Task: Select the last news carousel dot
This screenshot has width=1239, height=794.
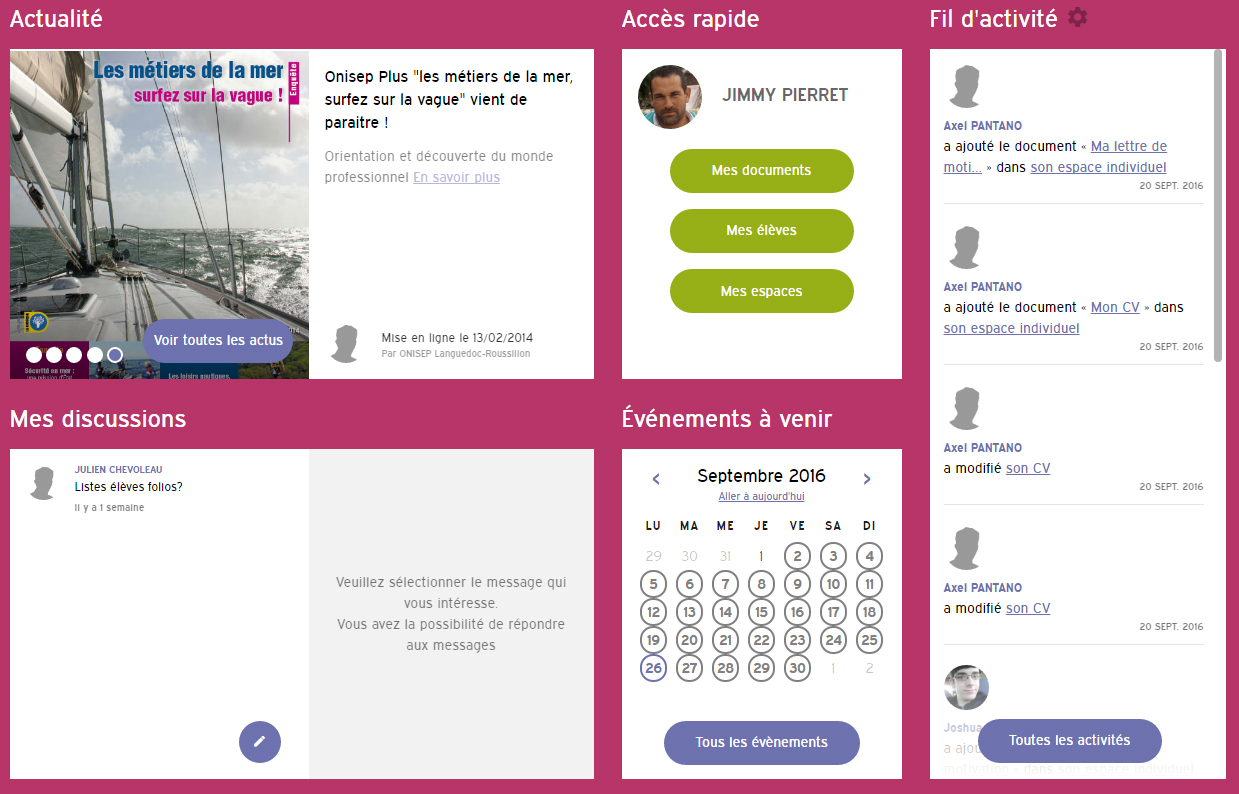Action: [115, 355]
